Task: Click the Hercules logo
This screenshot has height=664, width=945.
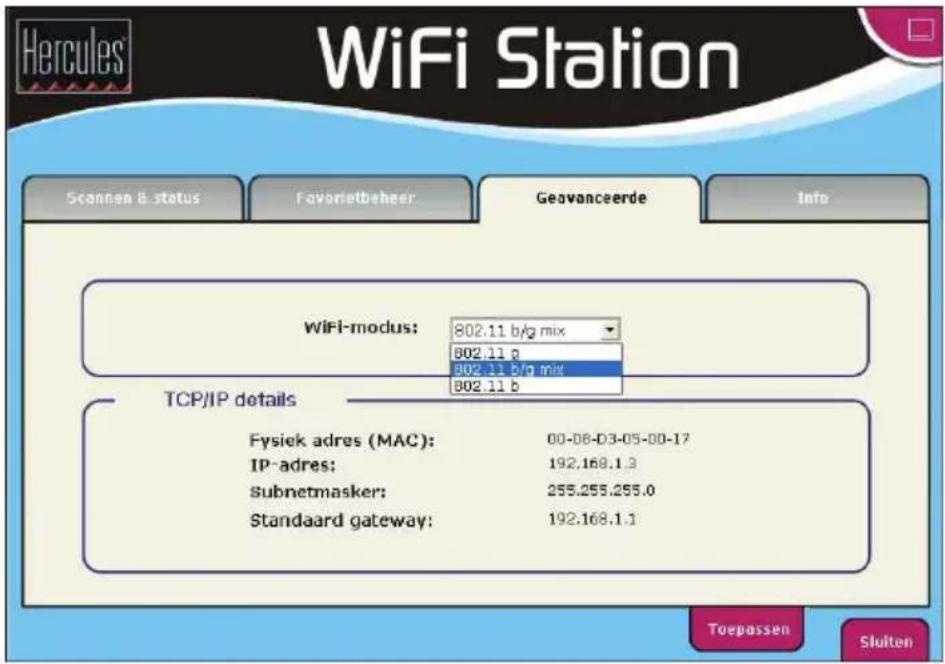Action: (x=74, y=56)
